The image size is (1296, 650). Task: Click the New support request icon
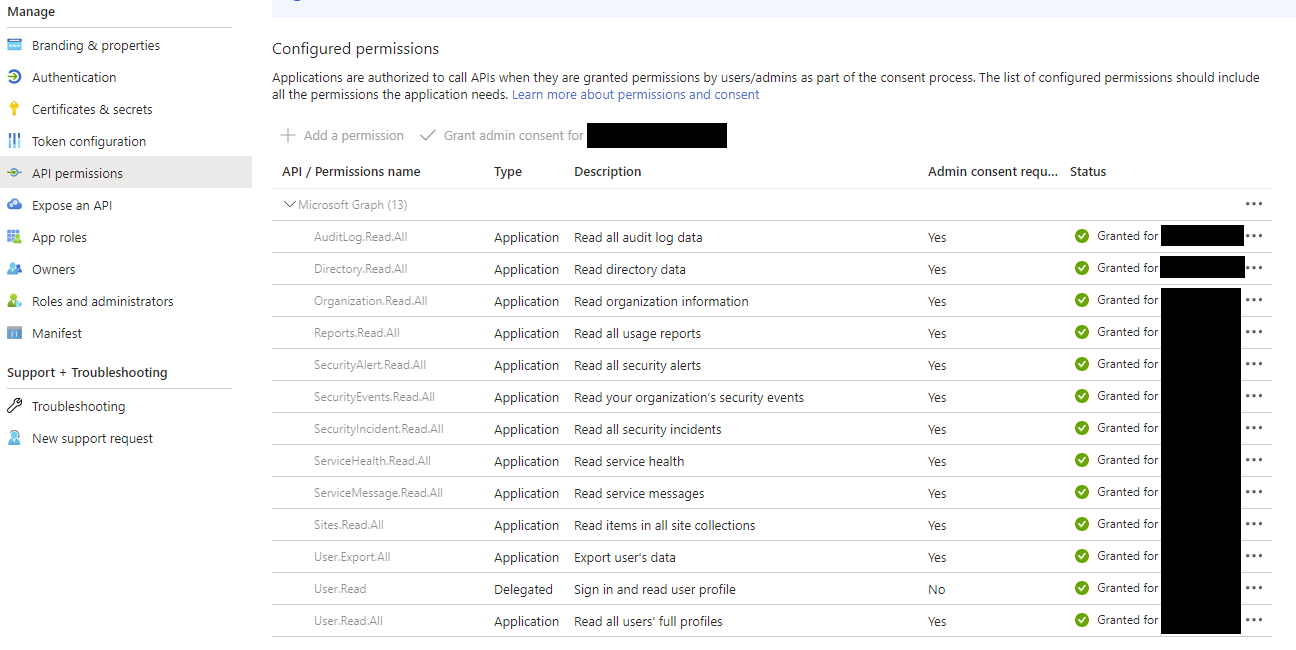pyautogui.click(x=14, y=438)
